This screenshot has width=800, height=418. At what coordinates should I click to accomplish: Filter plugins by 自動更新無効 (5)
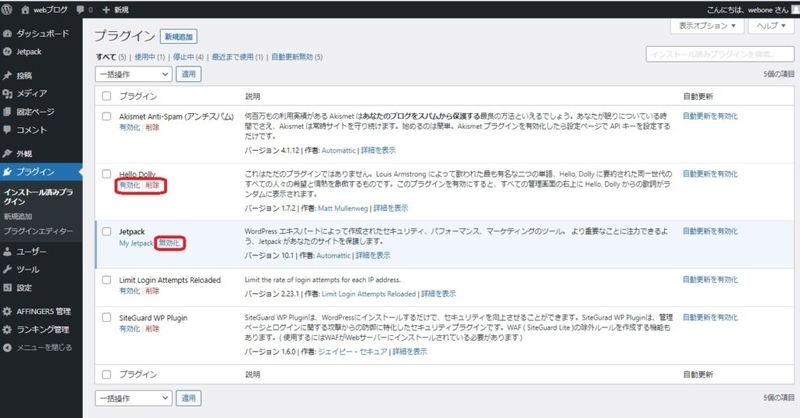(x=297, y=57)
